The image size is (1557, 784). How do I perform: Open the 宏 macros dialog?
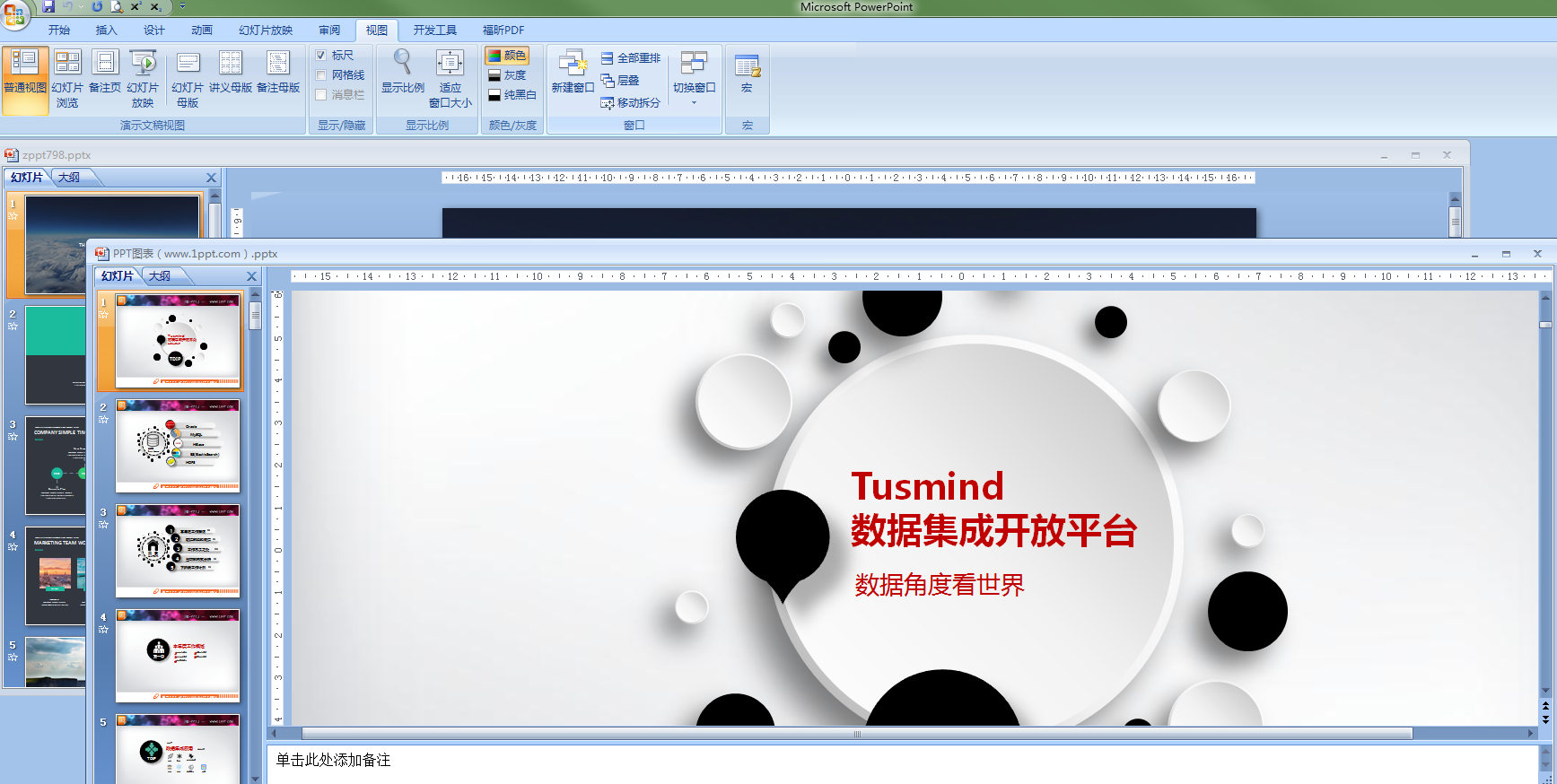coord(747,72)
